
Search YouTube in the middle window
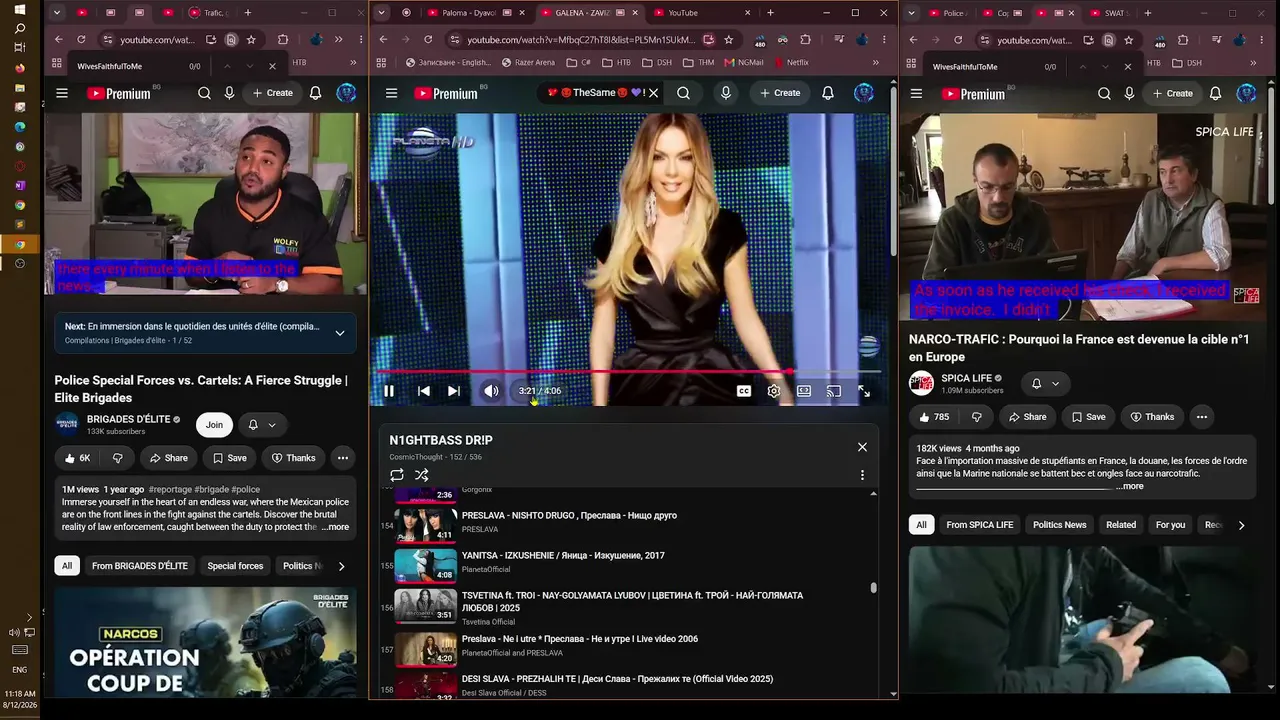pyautogui.click(x=683, y=93)
